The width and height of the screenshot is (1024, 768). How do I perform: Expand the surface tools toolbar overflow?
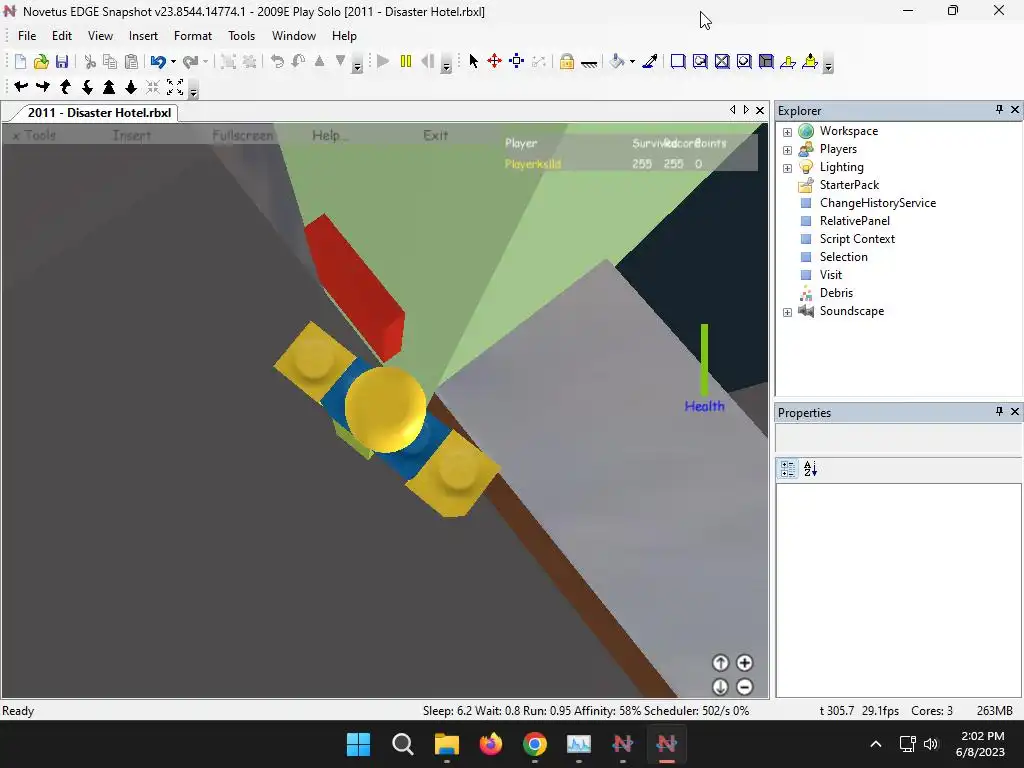[828, 65]
